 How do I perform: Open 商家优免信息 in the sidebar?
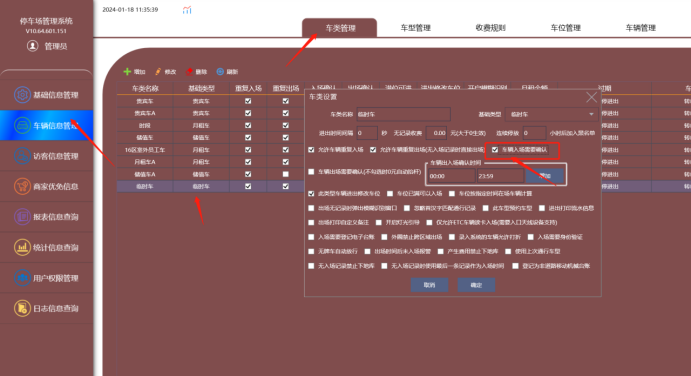pos(46,186)
